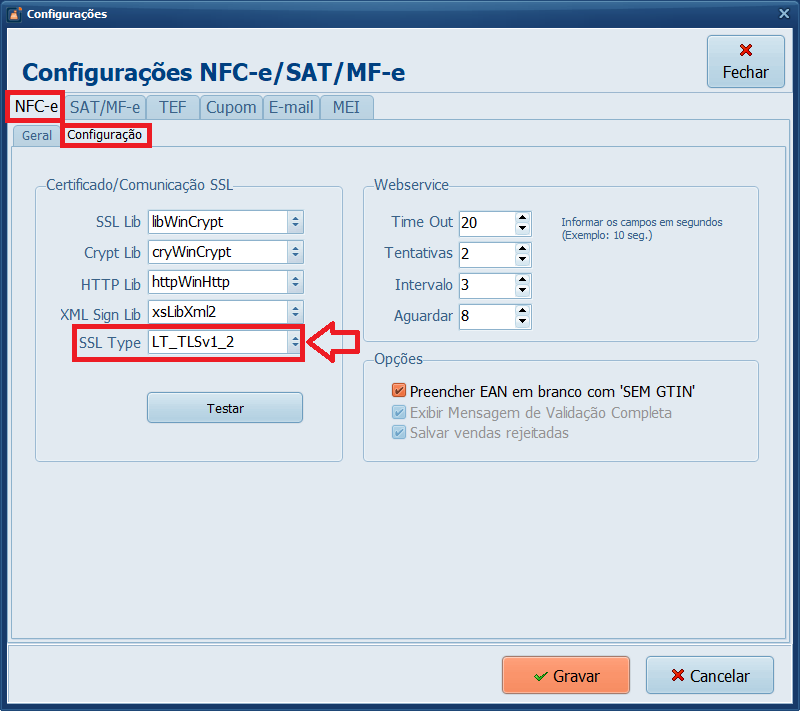Click inside the Tentativas number field

tap(485, 253)
